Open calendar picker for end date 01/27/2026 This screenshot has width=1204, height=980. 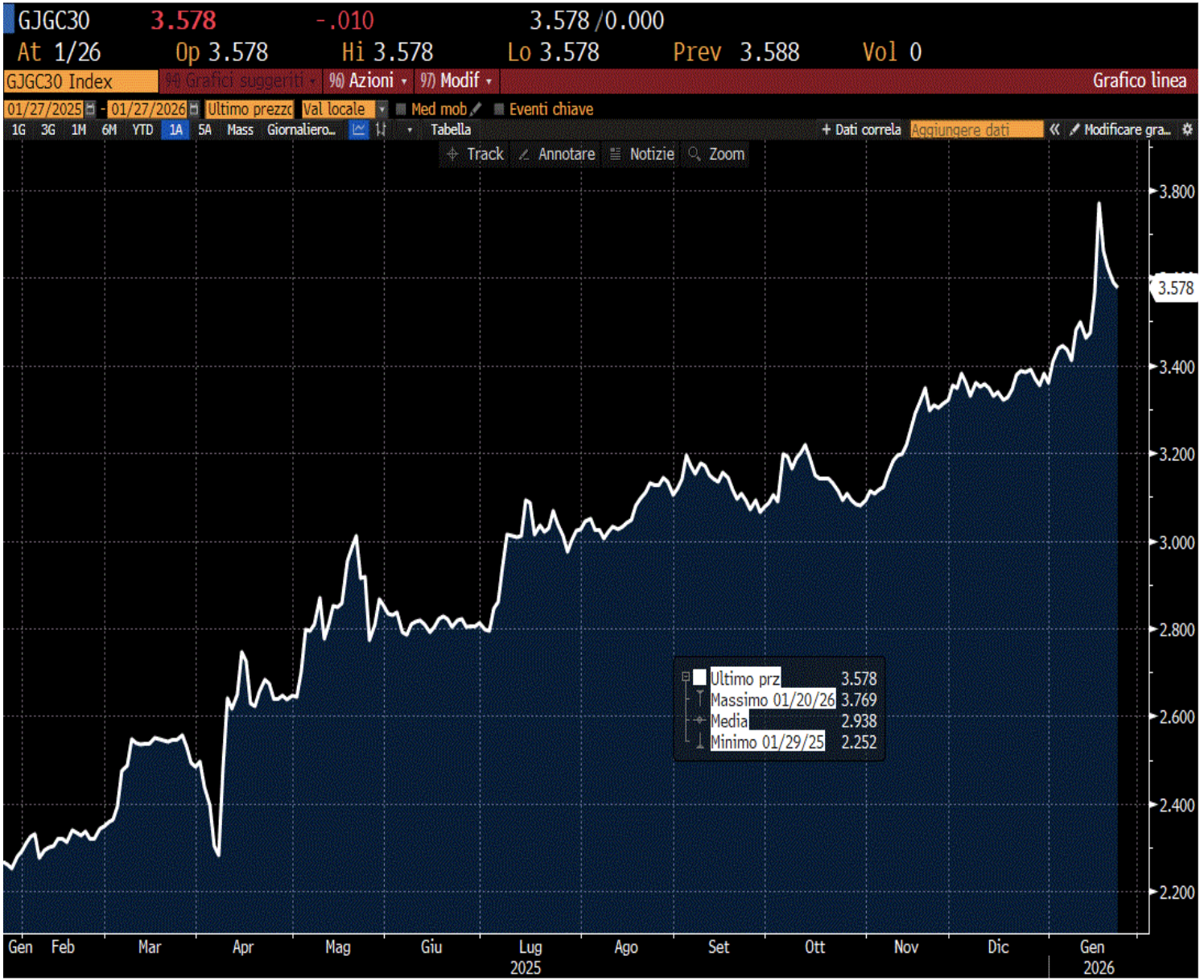point(193,109)
